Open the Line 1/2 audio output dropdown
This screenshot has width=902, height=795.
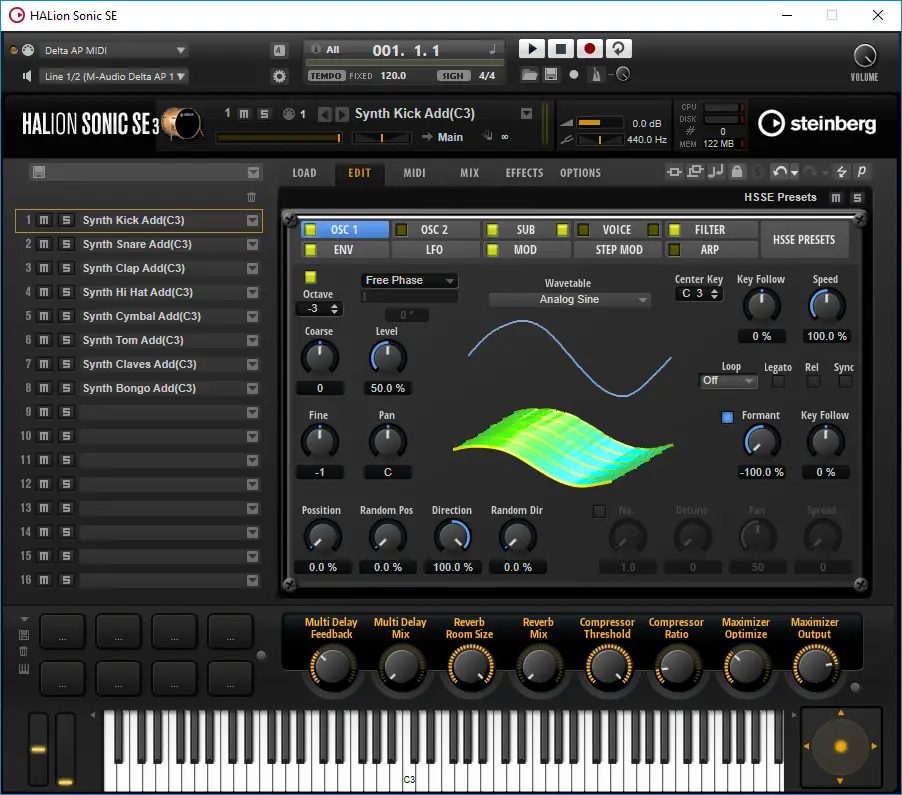pyautogui.click(x=114, y=76)
